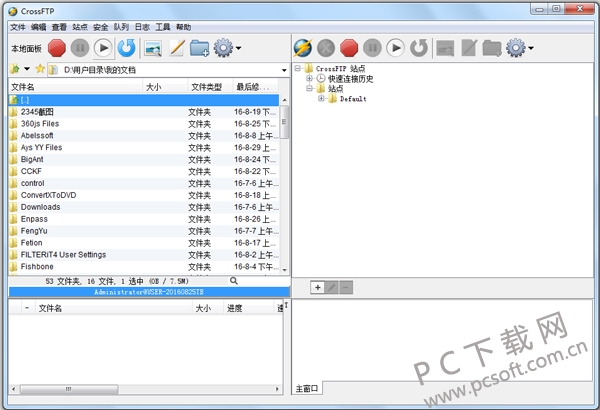
Task: Select the ConvertXToDVD folder
Action: coord(144,195)
